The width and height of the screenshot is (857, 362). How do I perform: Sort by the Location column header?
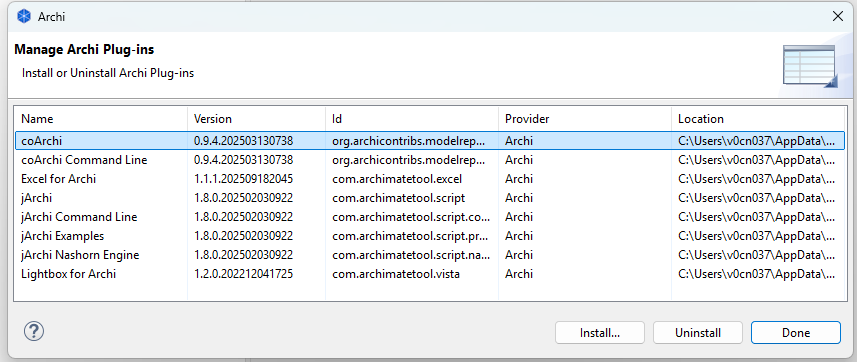[x=757, y=119]
